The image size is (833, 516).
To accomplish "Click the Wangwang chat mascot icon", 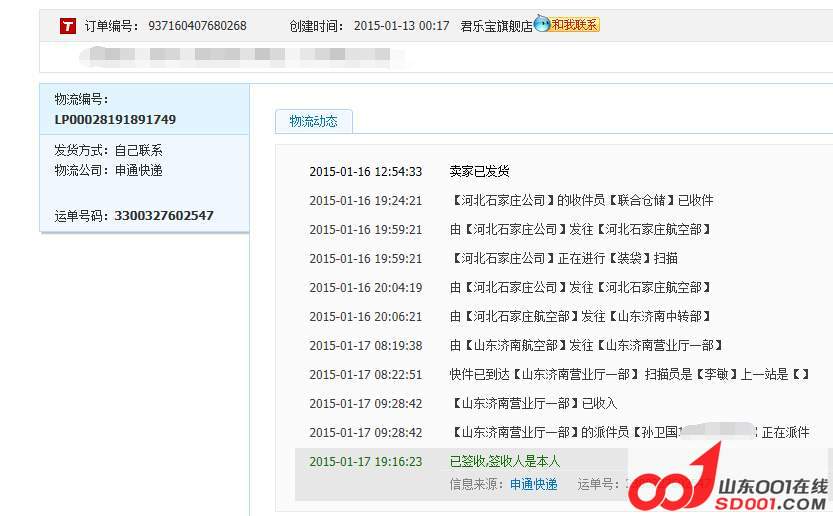I will click(542, 24).
